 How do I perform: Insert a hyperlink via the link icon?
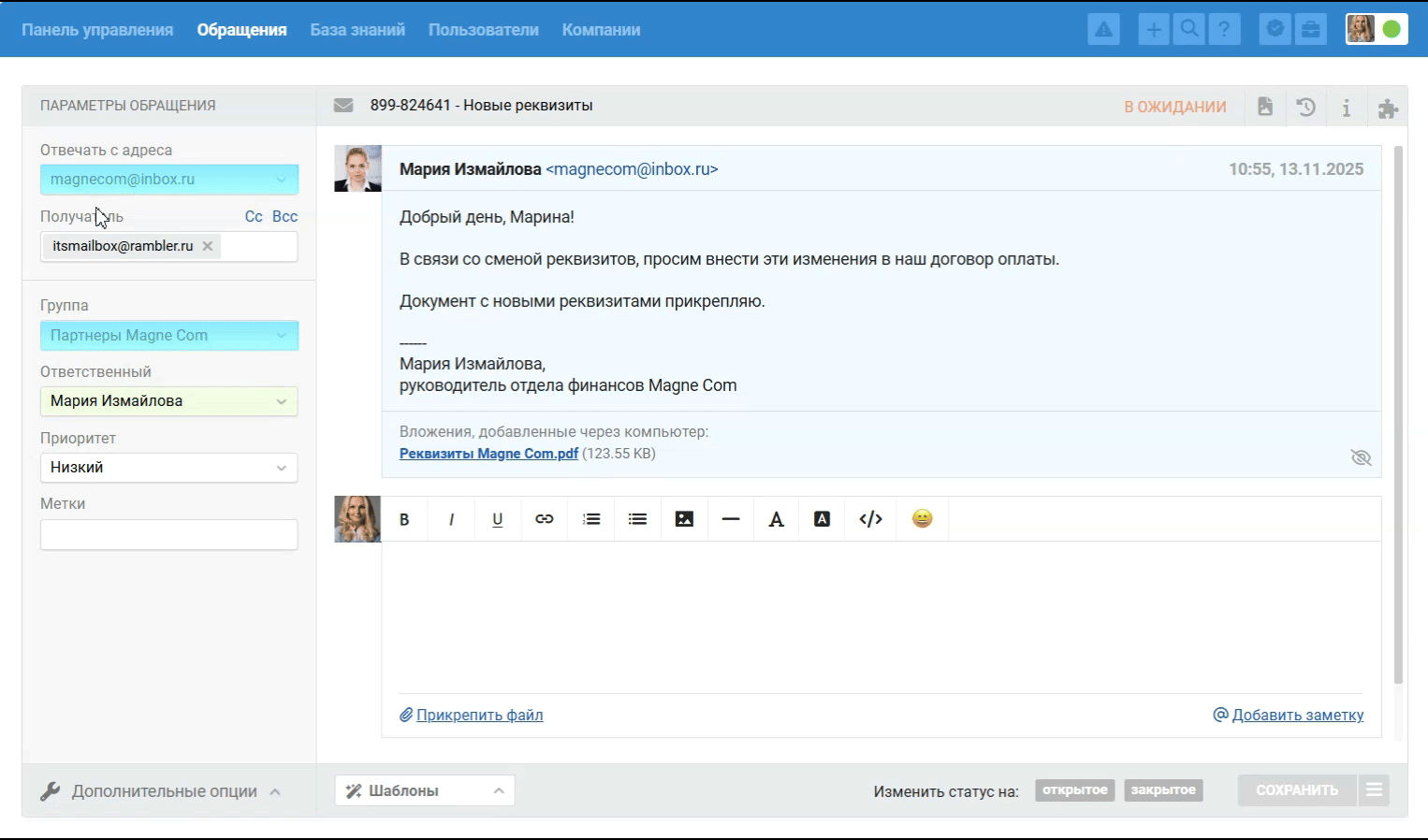(544, 519)
